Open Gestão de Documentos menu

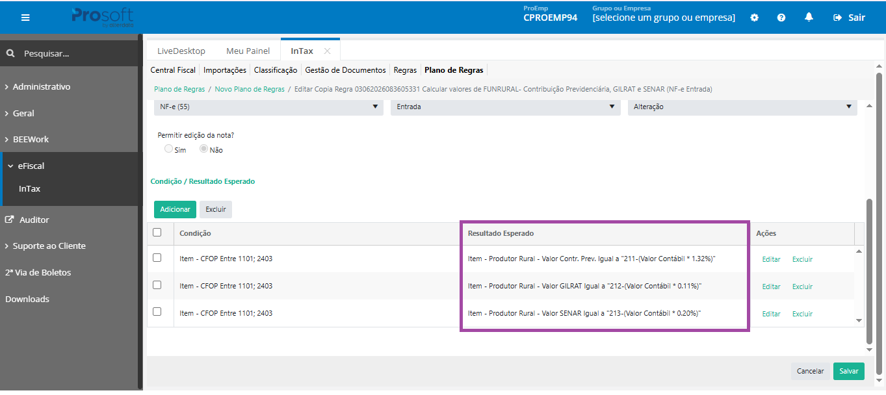click(345, 70)
